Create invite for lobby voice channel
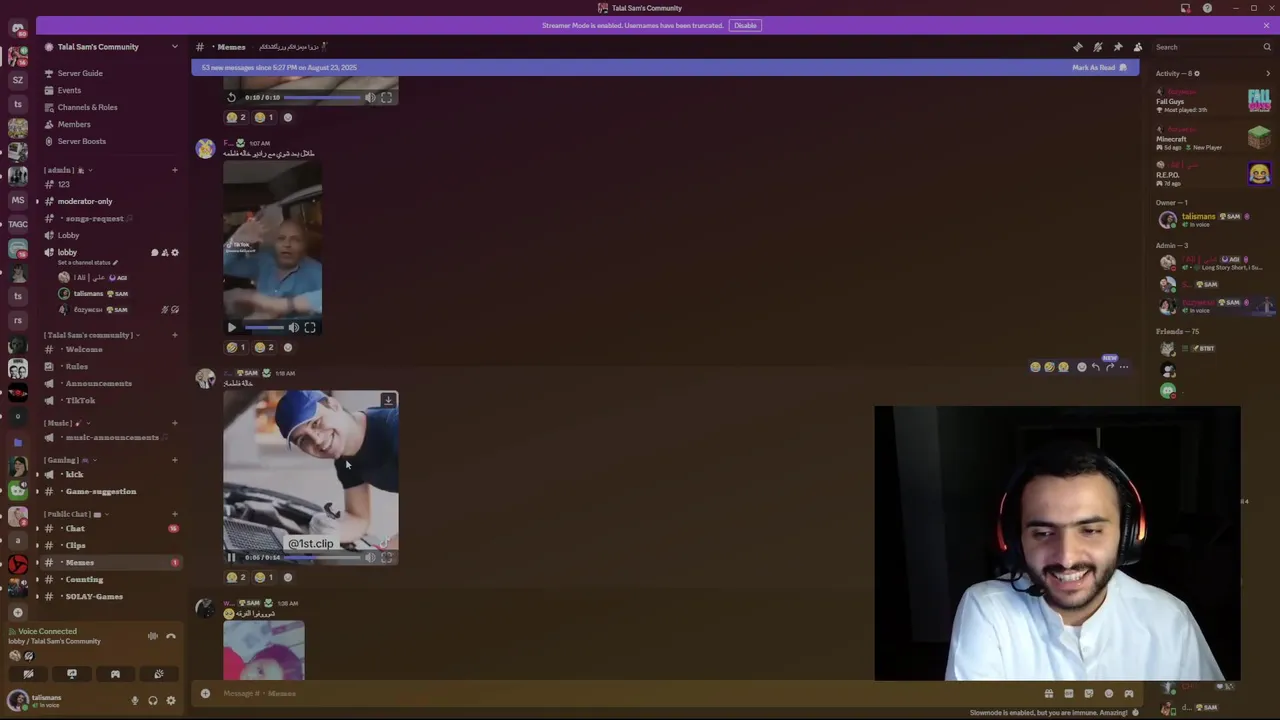This screenshot has width=1280, height=720. (165, 252)
